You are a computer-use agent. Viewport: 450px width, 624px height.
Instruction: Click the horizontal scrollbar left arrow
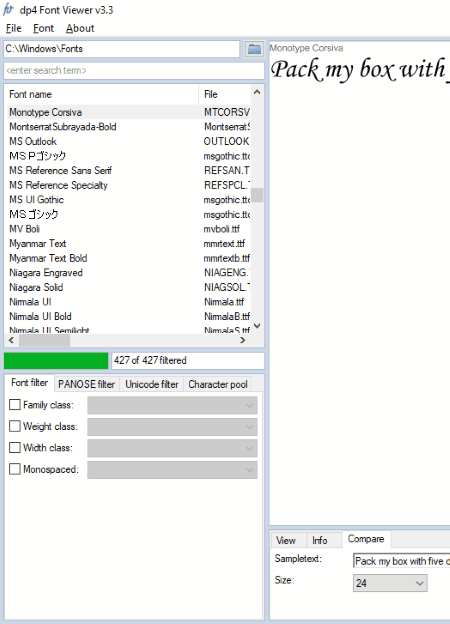11,340
